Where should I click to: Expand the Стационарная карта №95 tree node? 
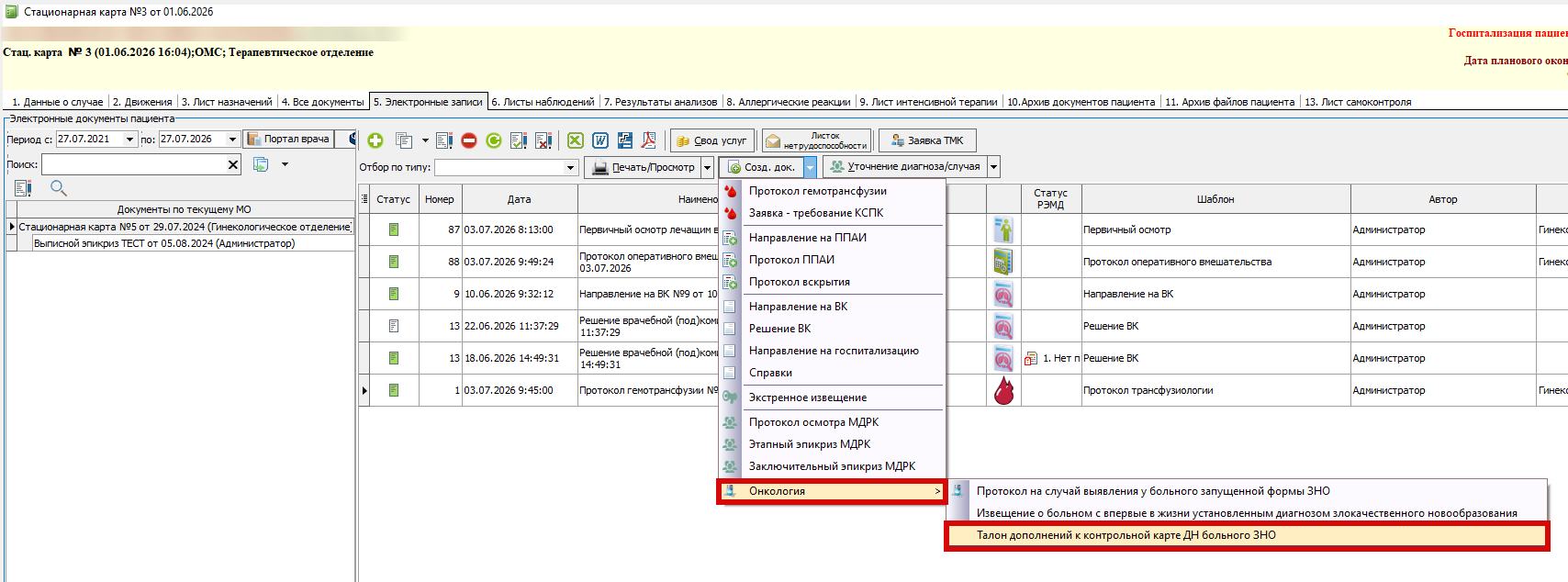click(x=12, y=227)
